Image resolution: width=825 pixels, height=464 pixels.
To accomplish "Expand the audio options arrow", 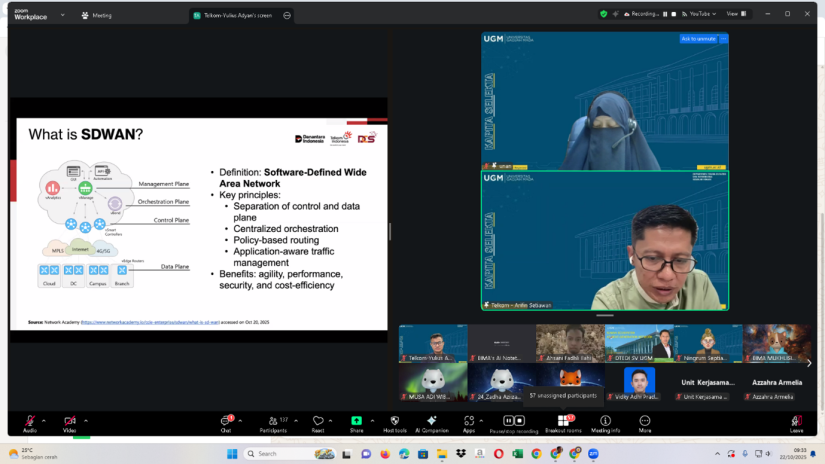I will click(x=46, y=420).
